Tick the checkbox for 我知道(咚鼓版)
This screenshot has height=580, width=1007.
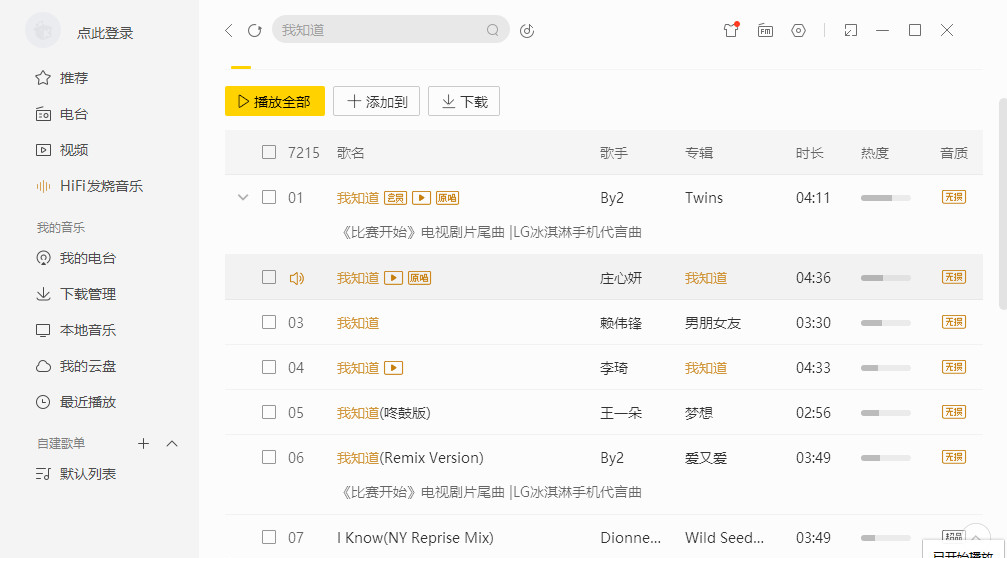point(269,411)
